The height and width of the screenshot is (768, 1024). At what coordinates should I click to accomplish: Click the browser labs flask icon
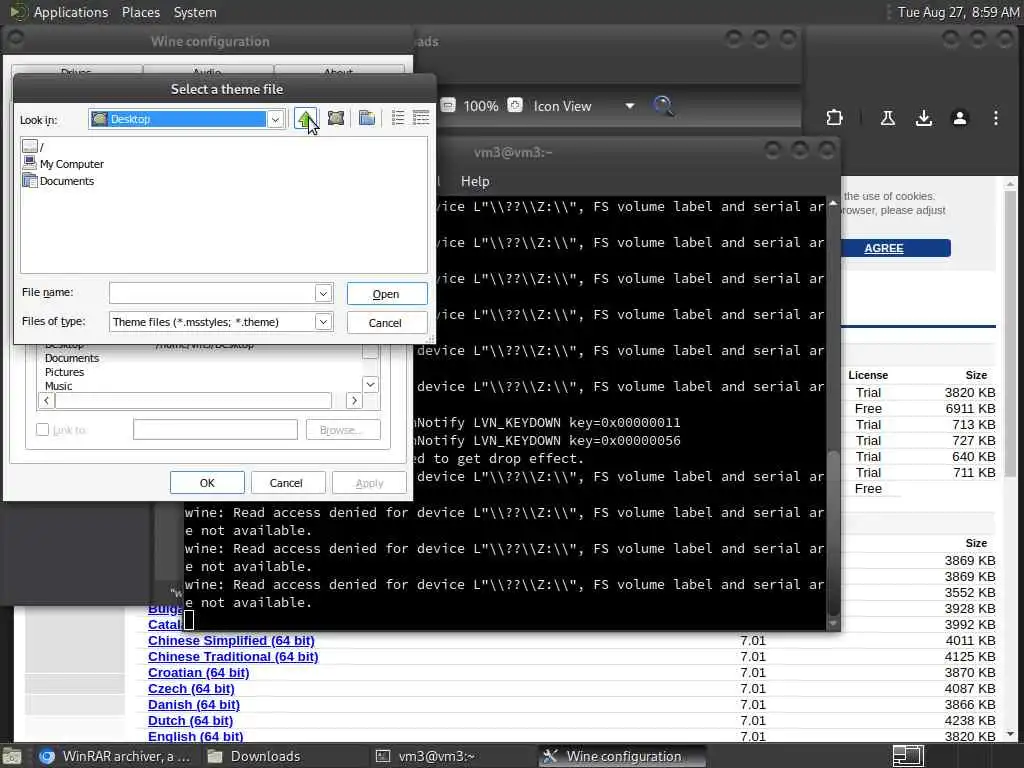(887, 118)
